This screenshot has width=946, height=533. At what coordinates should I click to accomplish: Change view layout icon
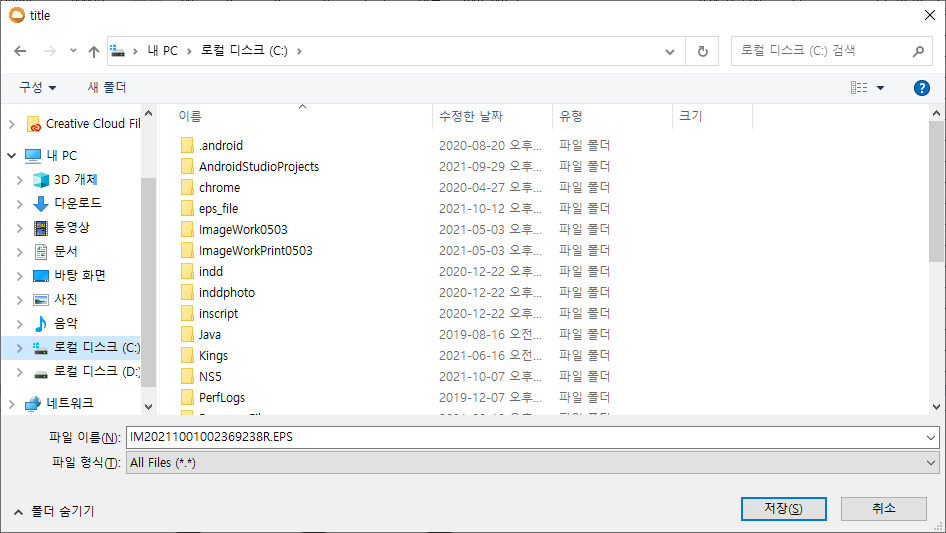[859, 88]
